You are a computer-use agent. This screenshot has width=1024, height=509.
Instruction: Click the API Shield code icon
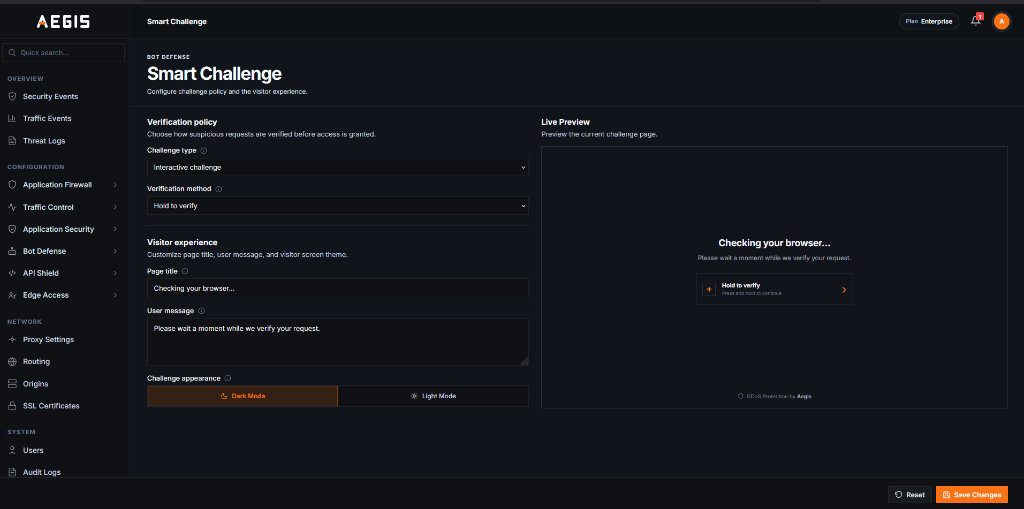point(12,273)
